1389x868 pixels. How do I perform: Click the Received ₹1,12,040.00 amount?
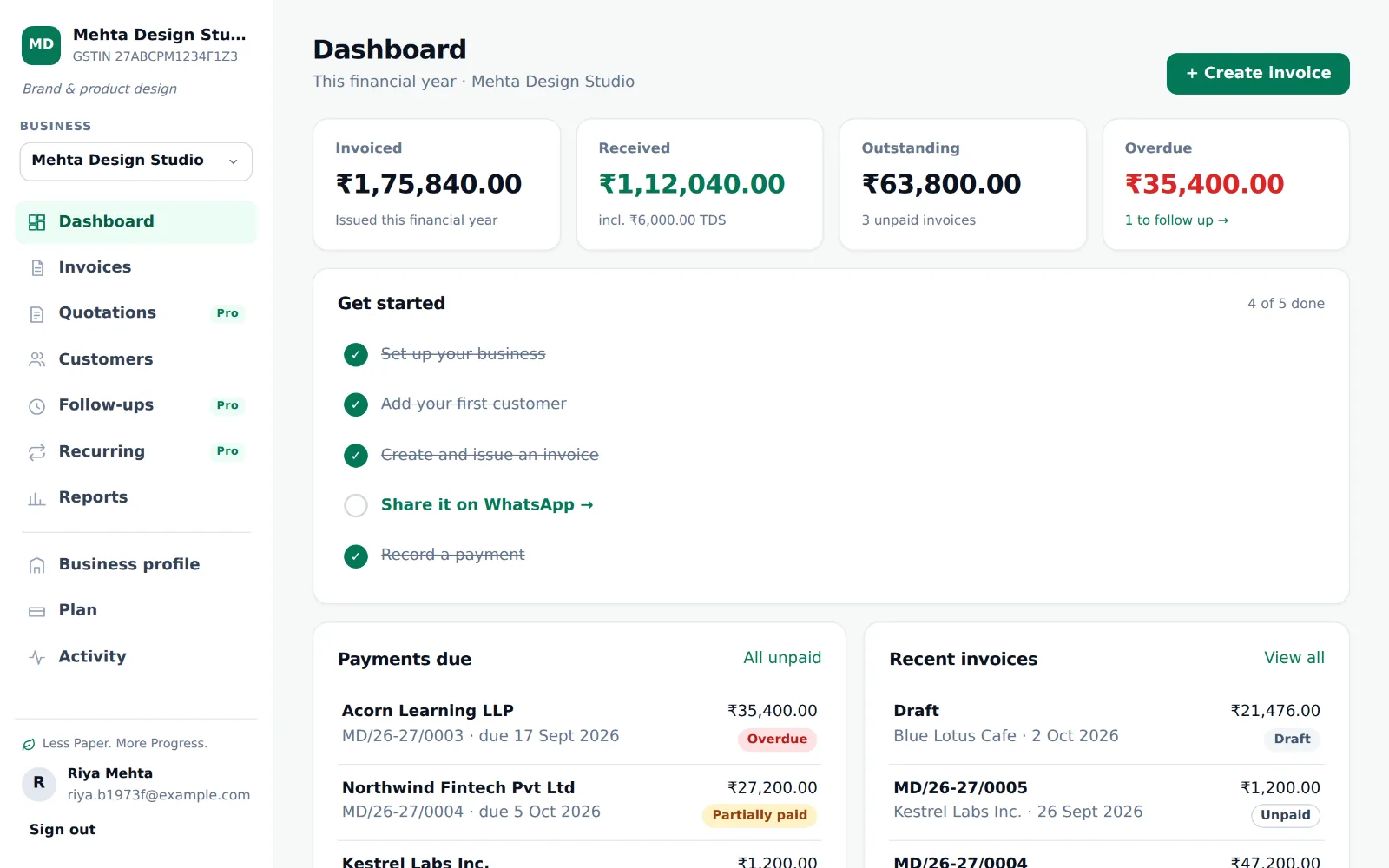click(x=692, y=184)
